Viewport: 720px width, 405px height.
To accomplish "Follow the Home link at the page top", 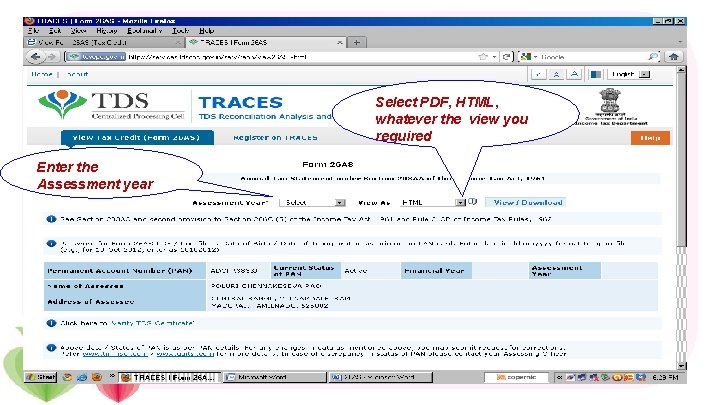I will click(x=42, y=74).
